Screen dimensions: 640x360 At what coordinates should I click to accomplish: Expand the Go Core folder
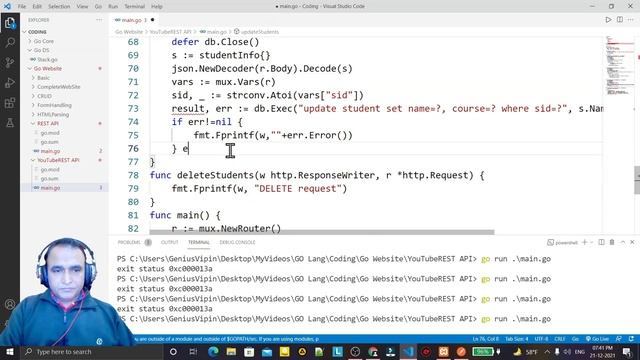[43, 41]
